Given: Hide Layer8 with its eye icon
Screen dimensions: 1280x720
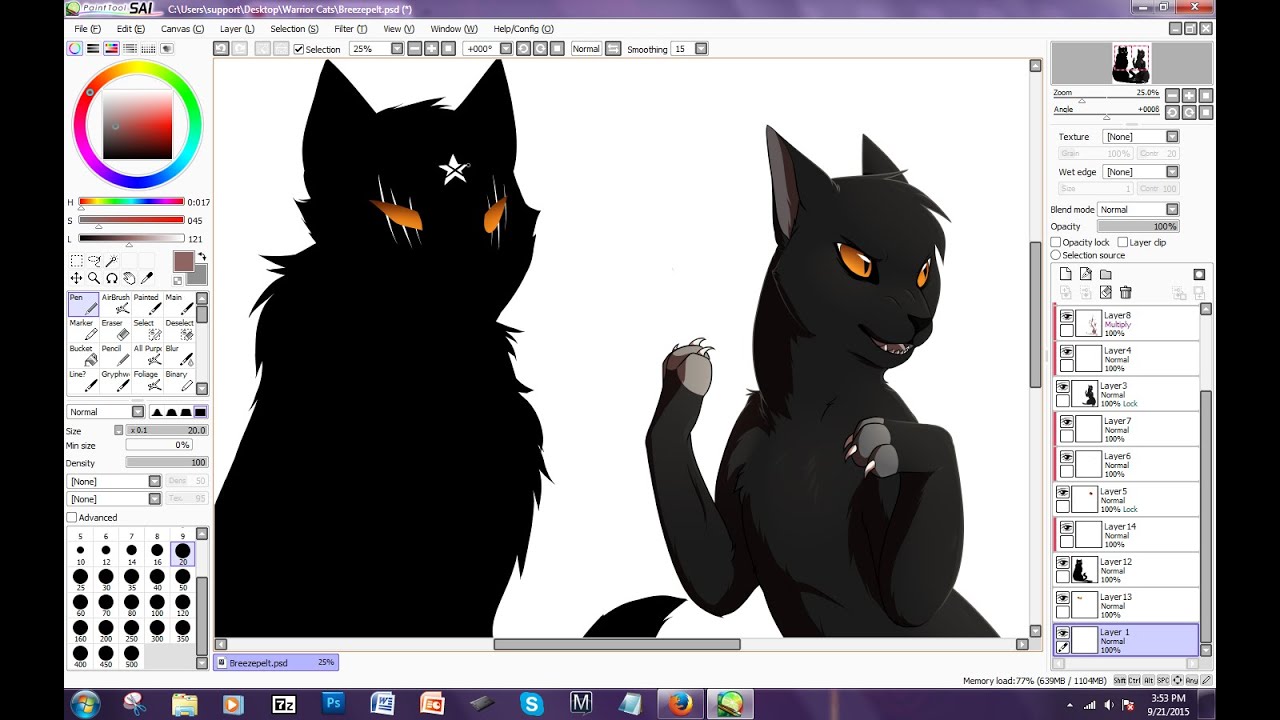Looking at the screenshot, I should (1067, 317).
